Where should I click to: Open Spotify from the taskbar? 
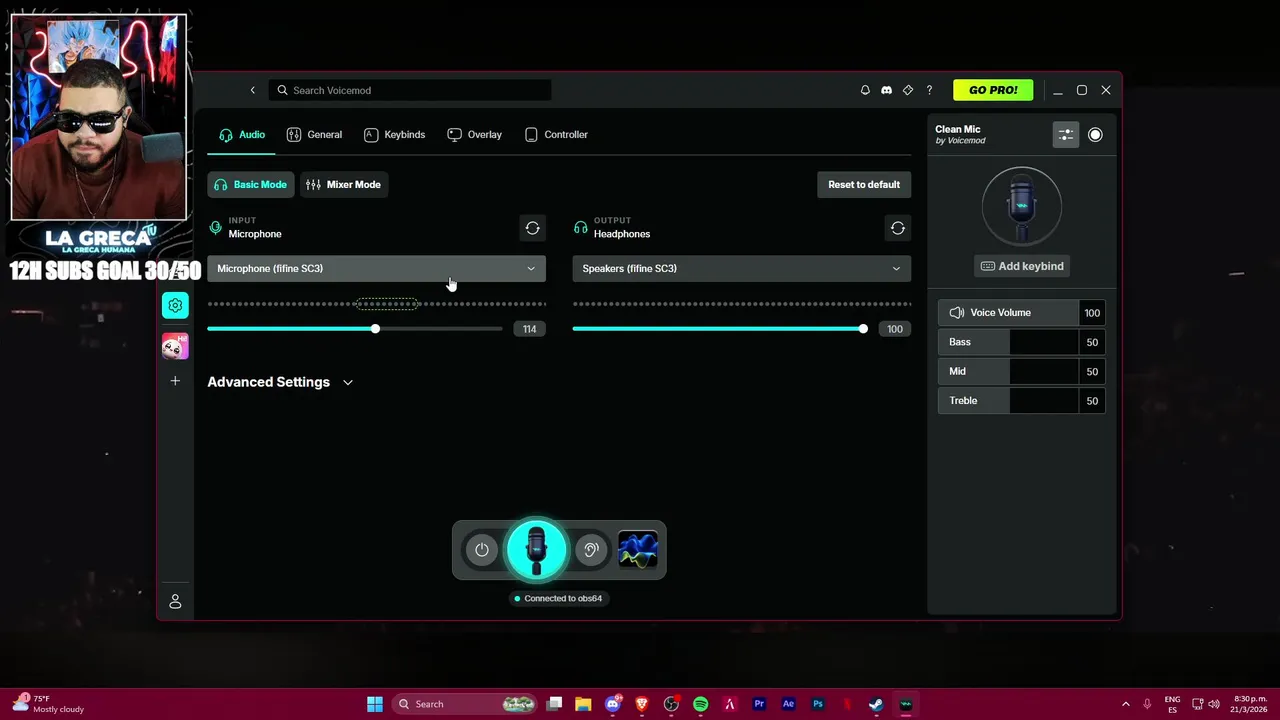coord(700,704)
